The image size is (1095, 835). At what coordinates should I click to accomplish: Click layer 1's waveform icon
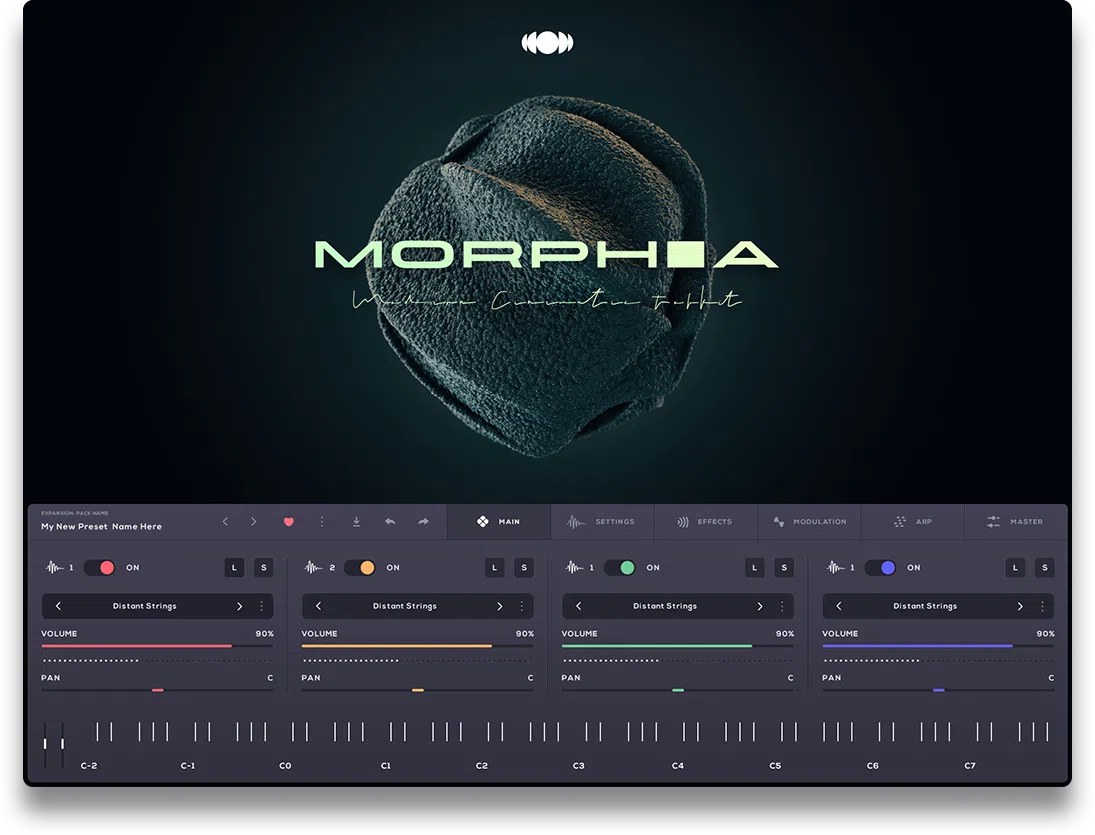click(55, 567)
